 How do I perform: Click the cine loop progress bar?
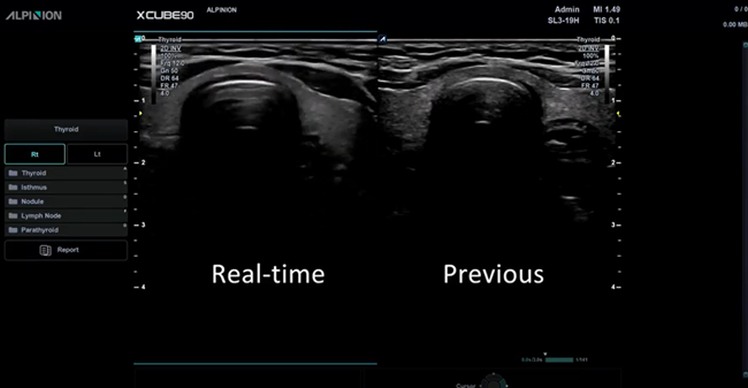pyautogui.click(x=559, y=360)
